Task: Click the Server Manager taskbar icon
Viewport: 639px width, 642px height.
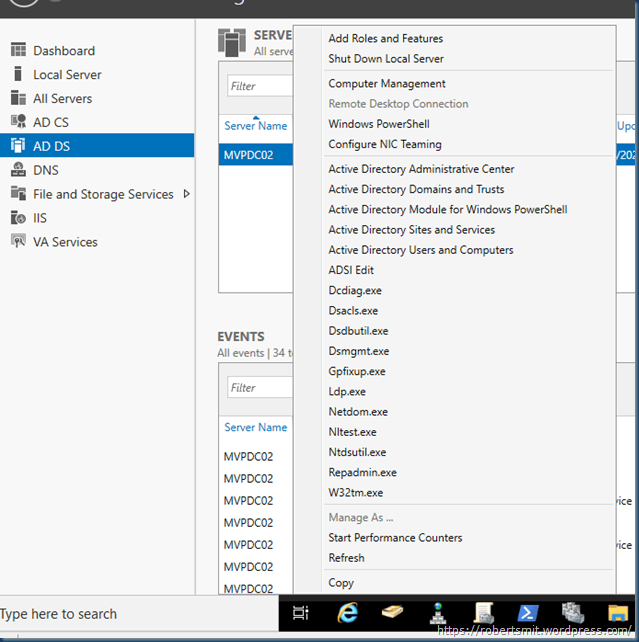Action: (573, 613)
